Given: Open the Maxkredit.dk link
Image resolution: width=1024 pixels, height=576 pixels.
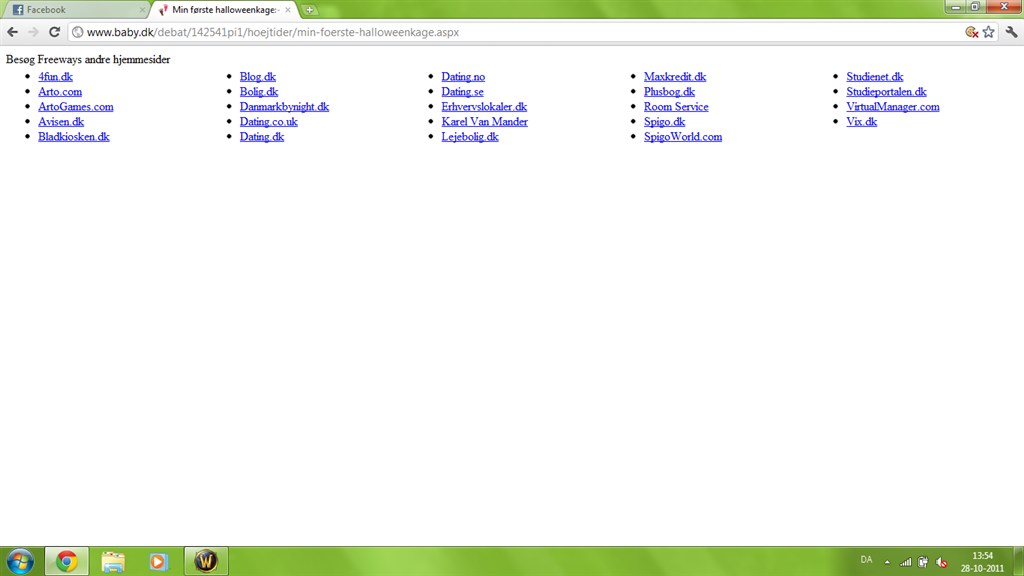Looking at the screenshot, I should coord(675,76).
